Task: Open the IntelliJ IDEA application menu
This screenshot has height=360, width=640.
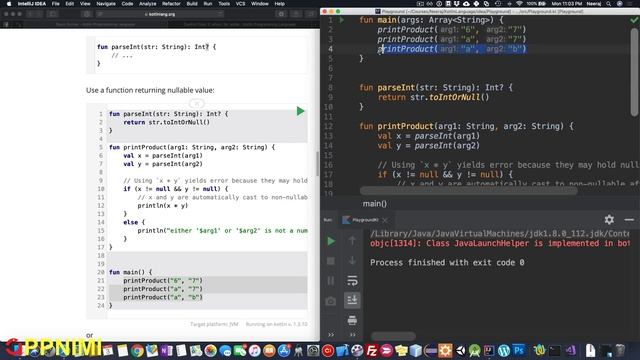Action: (32, 4)
